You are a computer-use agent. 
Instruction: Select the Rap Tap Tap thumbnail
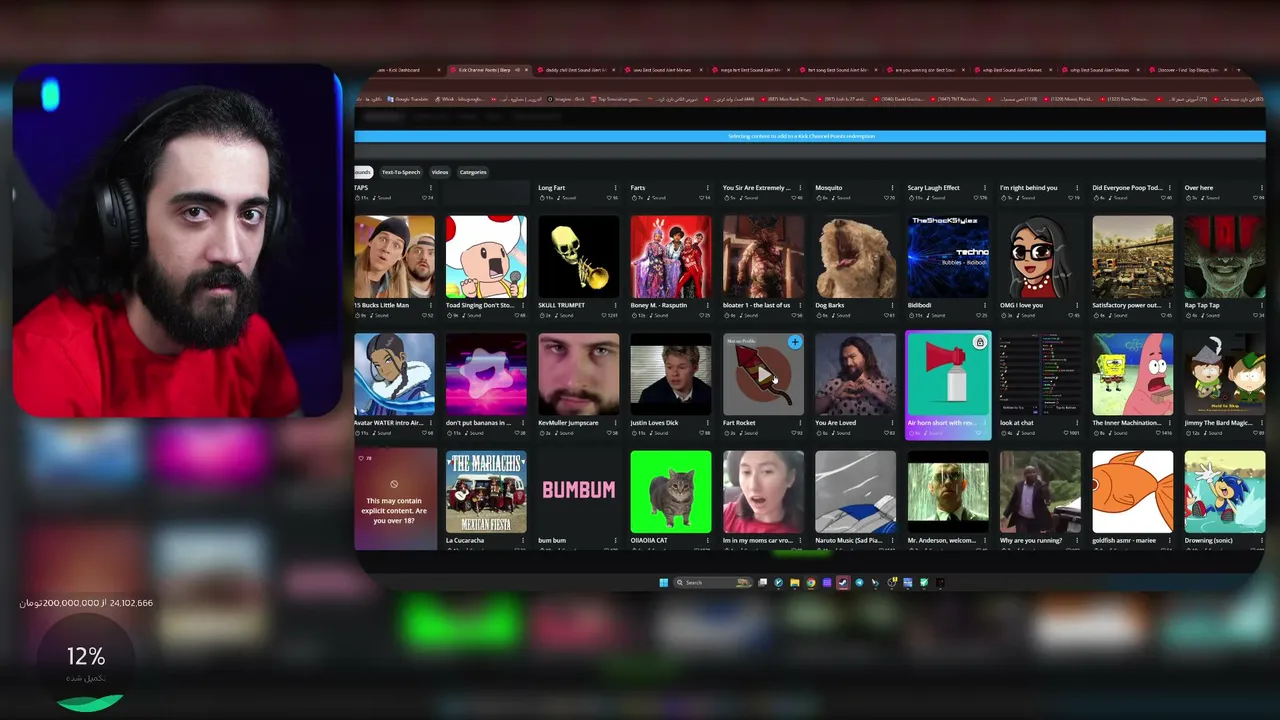coord(1225,257)
